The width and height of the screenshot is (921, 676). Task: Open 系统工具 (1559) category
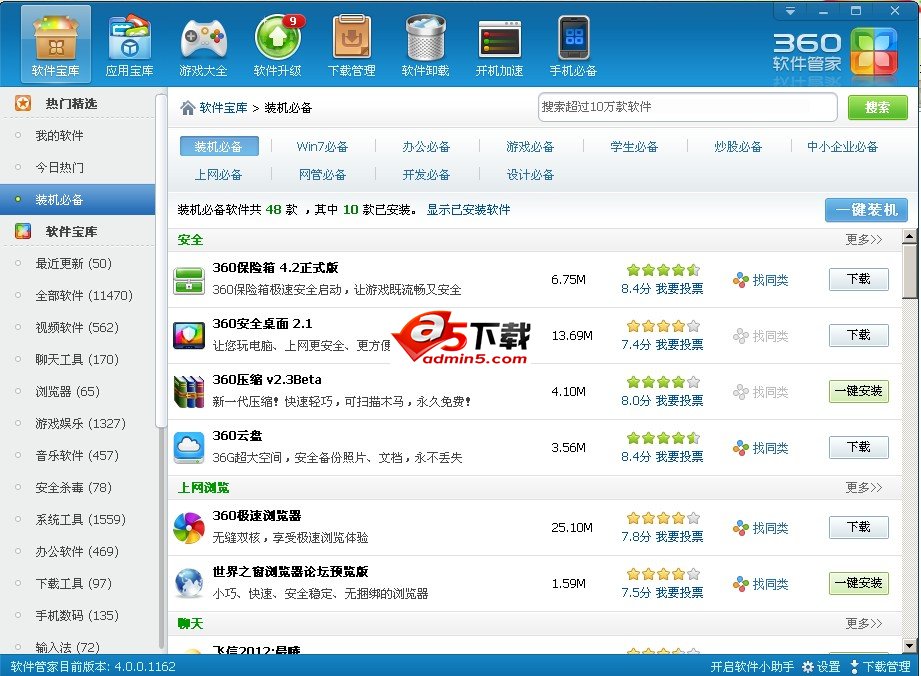tap(78, 519)
